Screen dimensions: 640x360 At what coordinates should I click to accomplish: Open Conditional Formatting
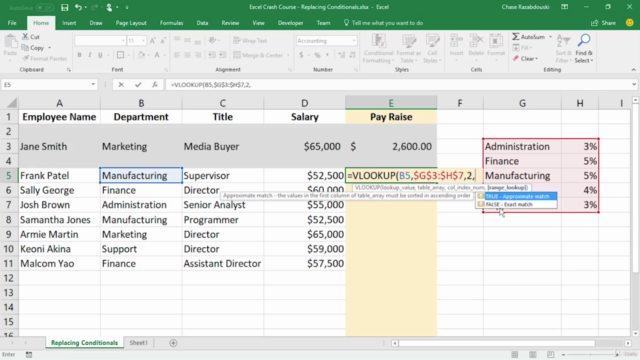(378, 49)
